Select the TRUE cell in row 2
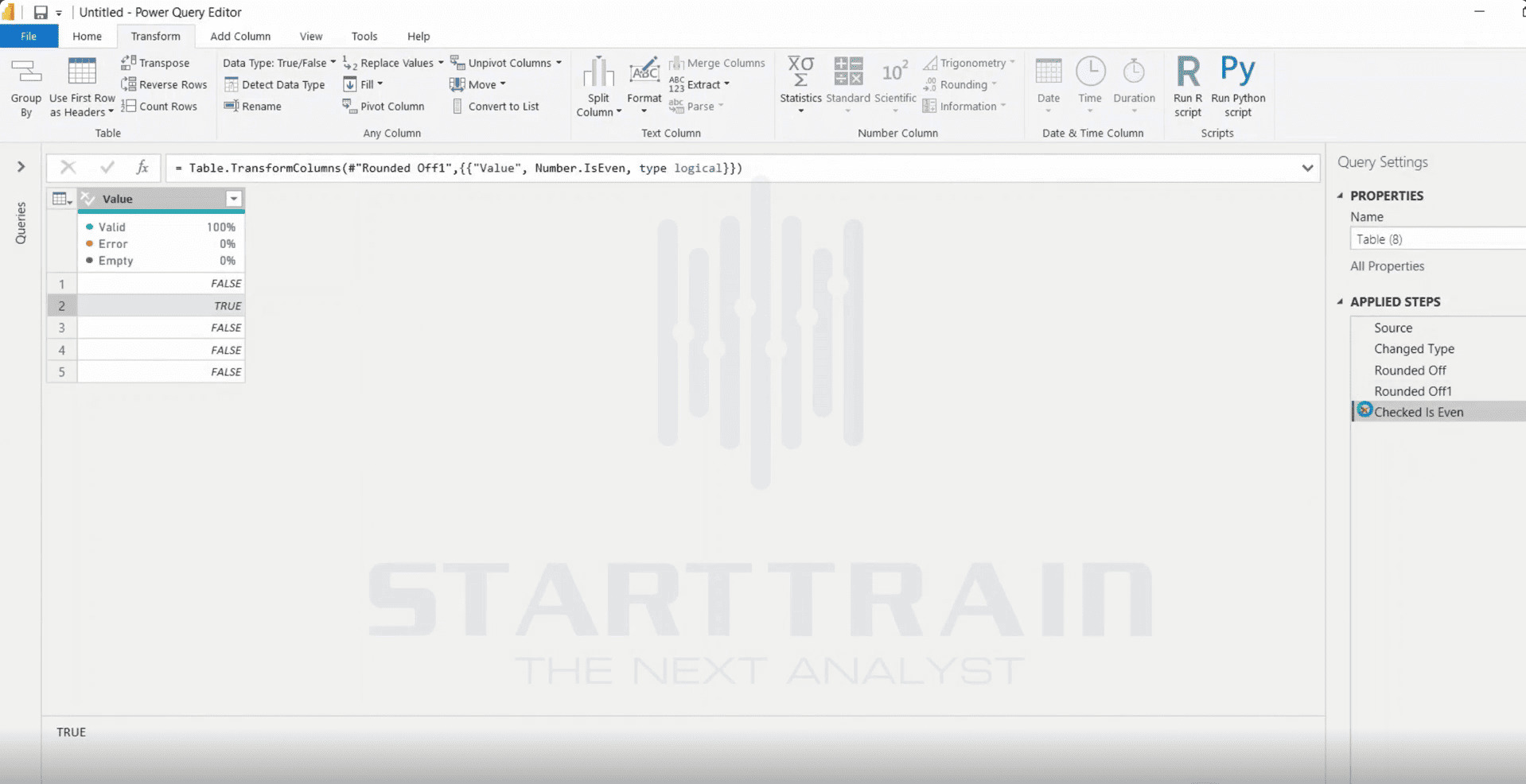The image size is (1526, 784). (161, 305)
